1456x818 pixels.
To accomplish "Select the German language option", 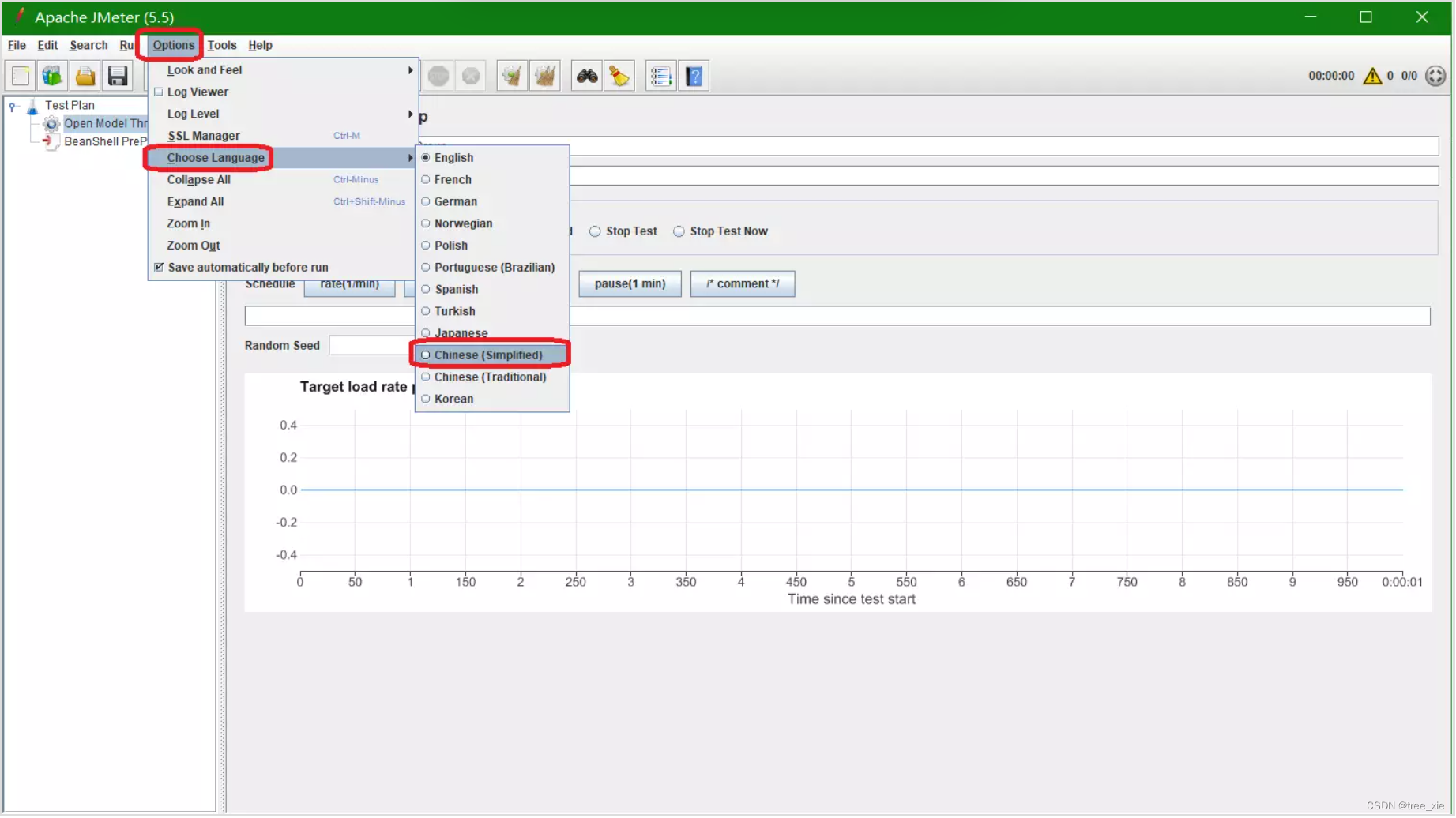I will coord(491,202).
